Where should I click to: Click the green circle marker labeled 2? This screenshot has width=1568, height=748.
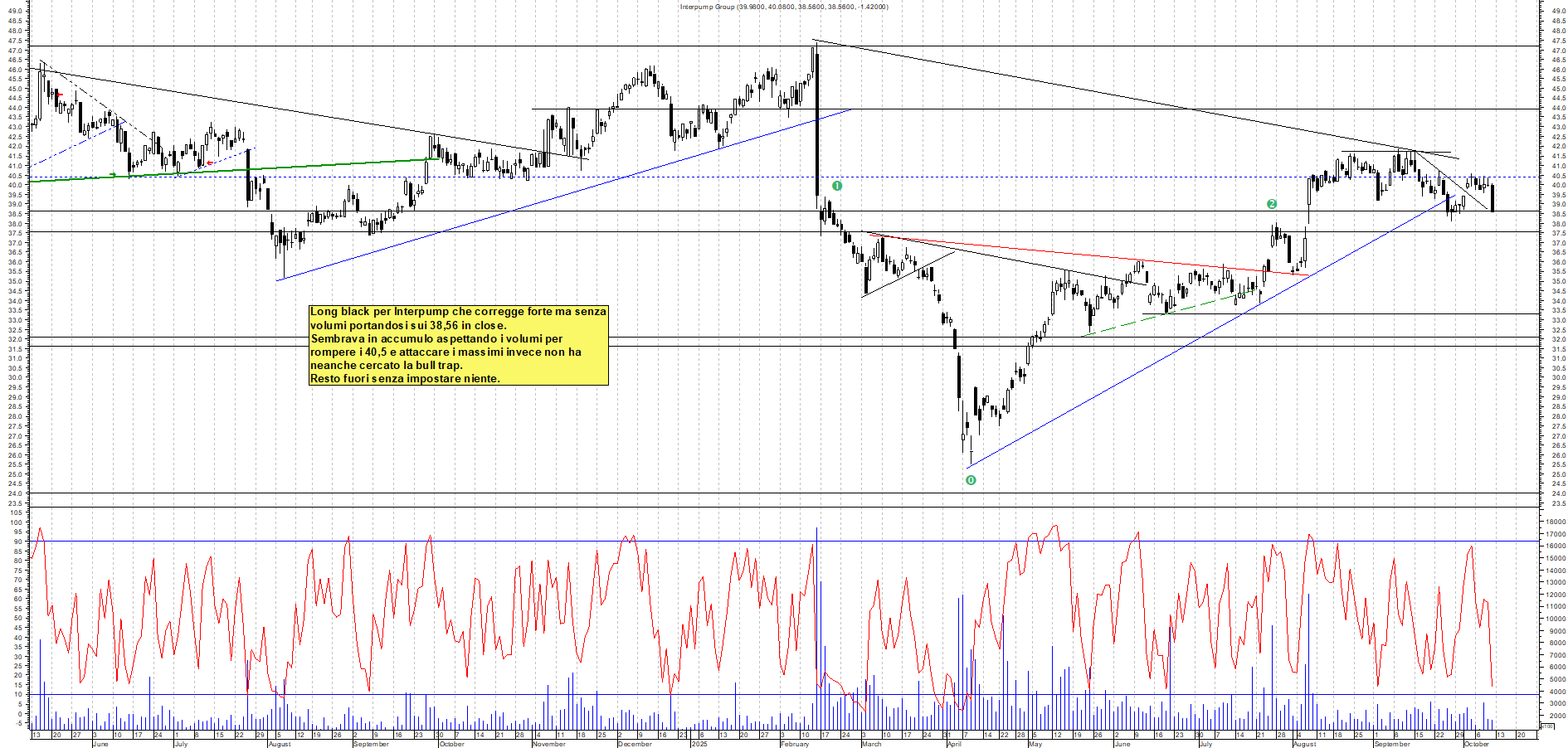(x=1272, y=204)
